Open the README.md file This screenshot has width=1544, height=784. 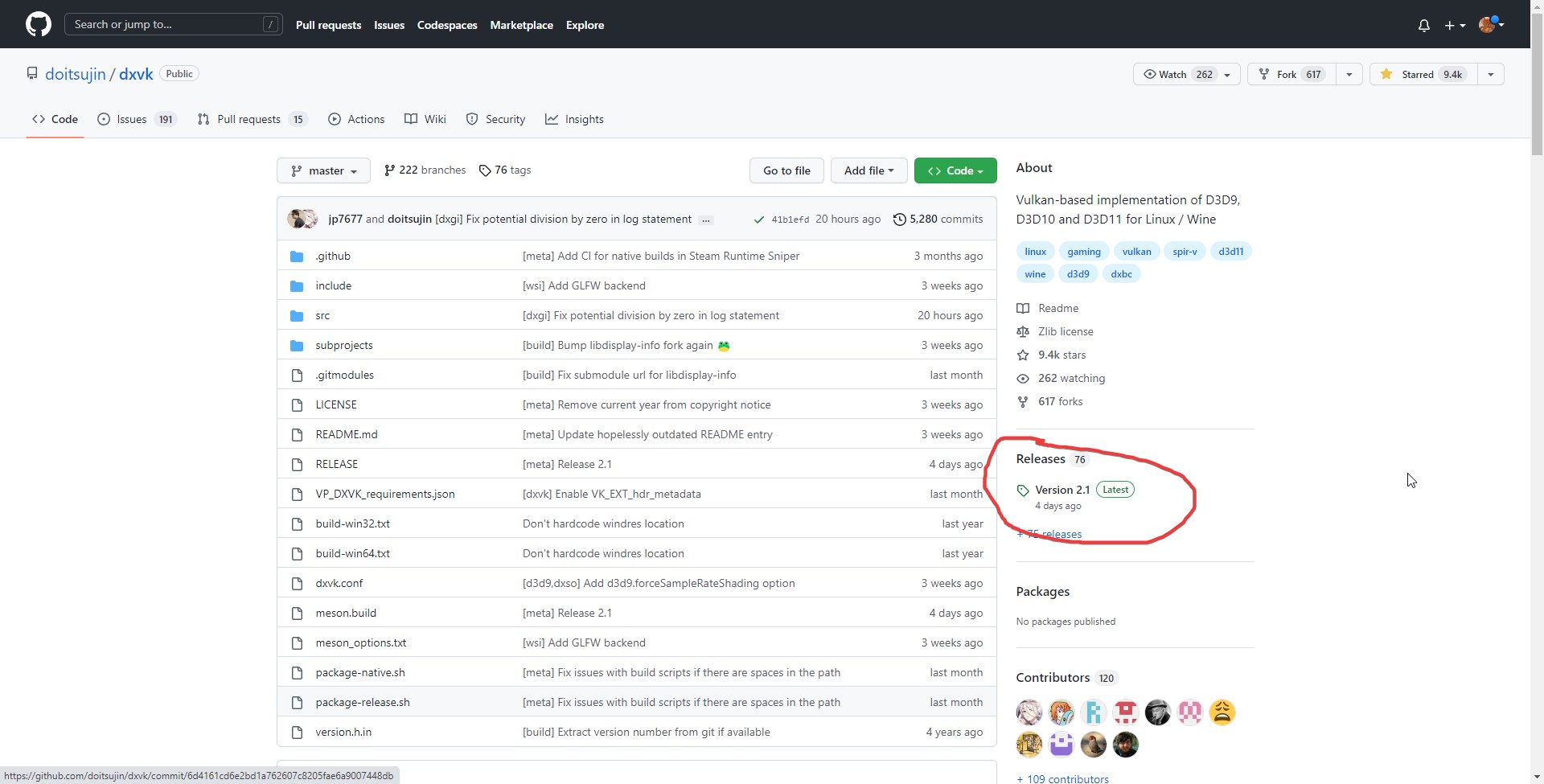(x=347, y=434)
